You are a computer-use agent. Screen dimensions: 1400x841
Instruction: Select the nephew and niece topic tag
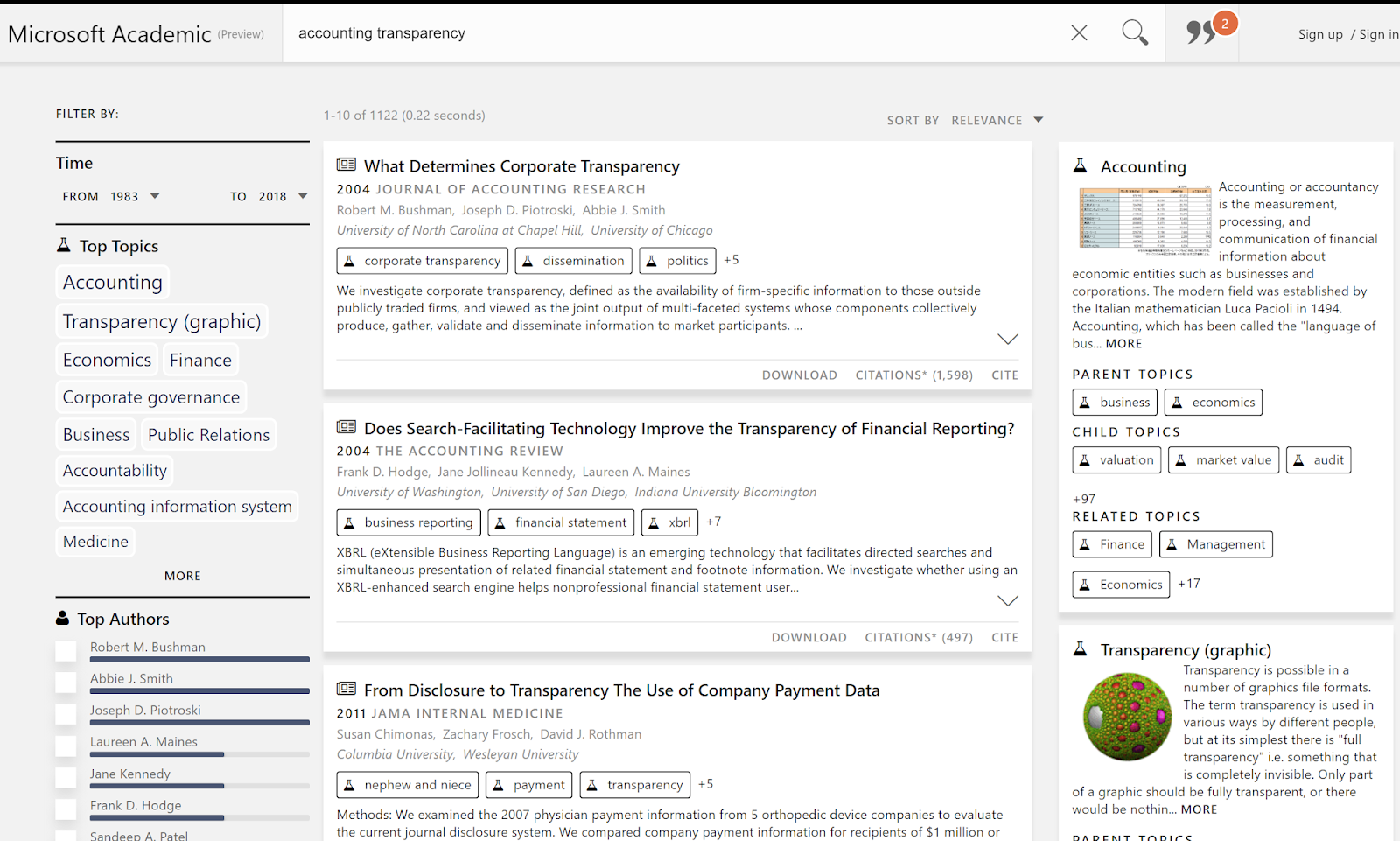(408, 785)
